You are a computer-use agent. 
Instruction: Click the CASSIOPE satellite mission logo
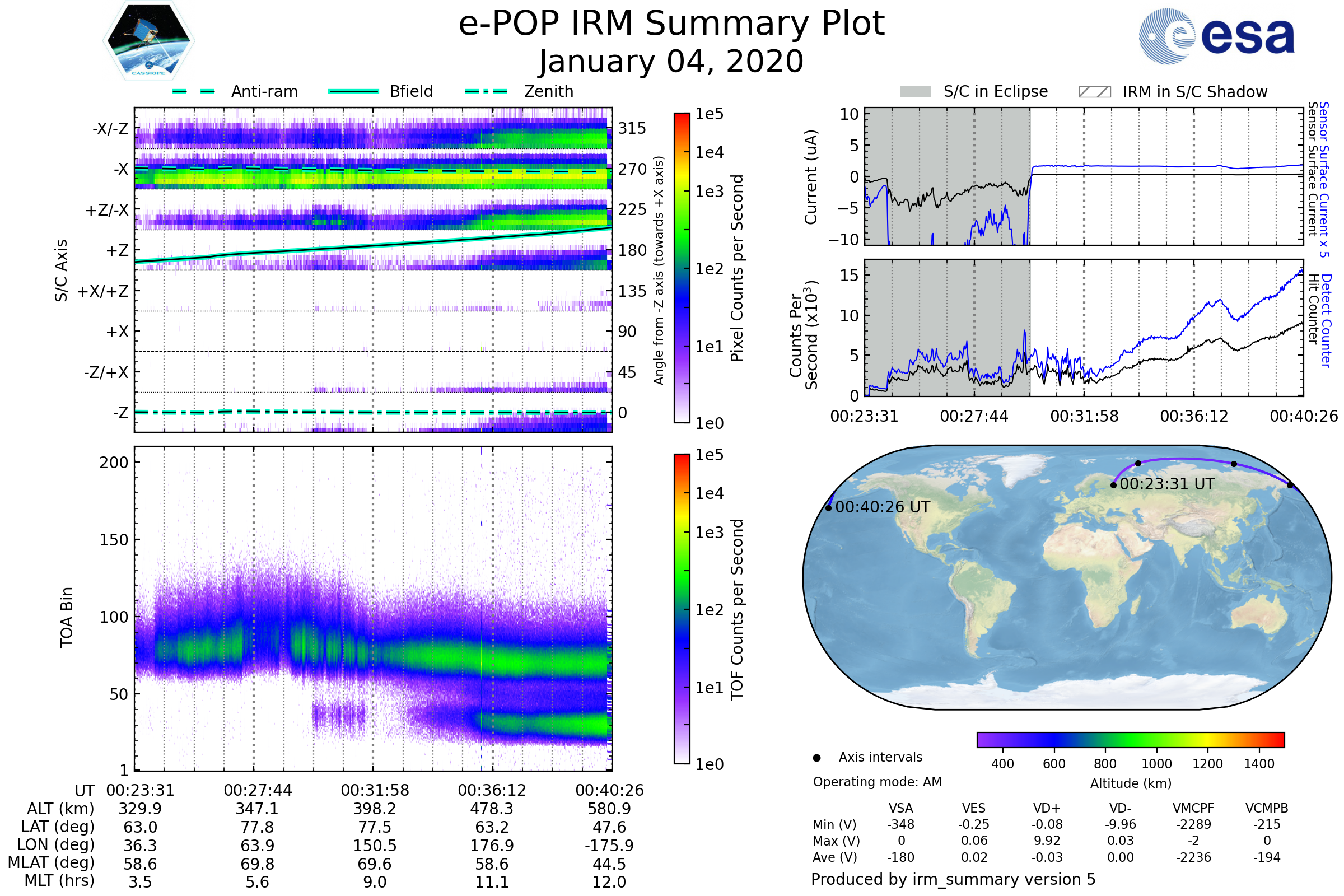tap(148, 41)
